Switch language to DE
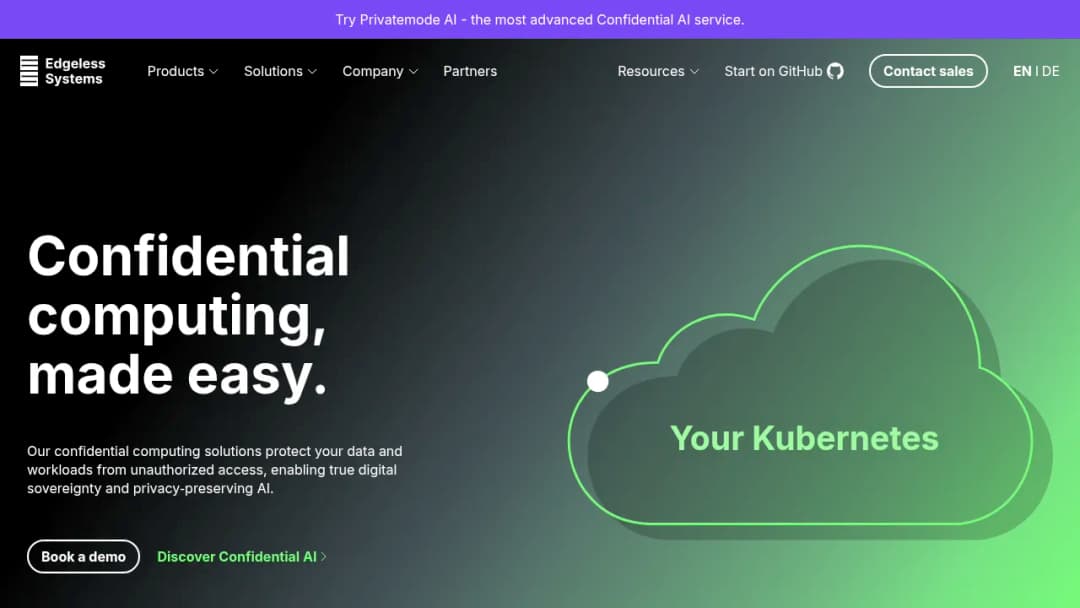The image size is (1080, 608). tap(1050, 71)
